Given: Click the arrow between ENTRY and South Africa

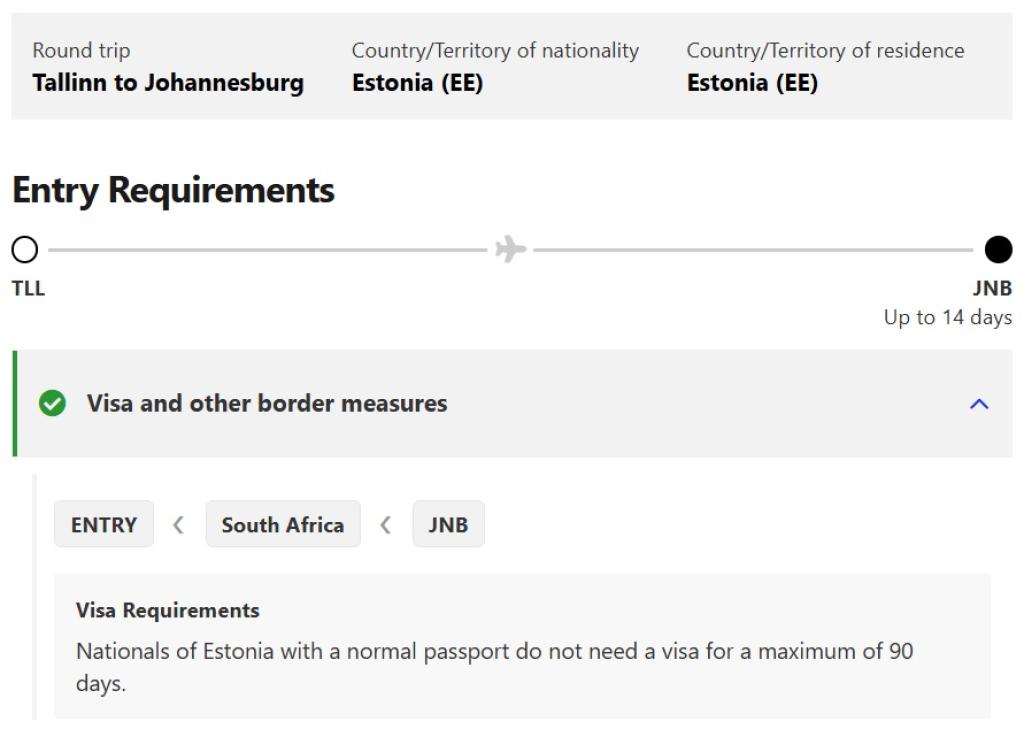Looking at the screenshot, I should [x=179, y=525].
